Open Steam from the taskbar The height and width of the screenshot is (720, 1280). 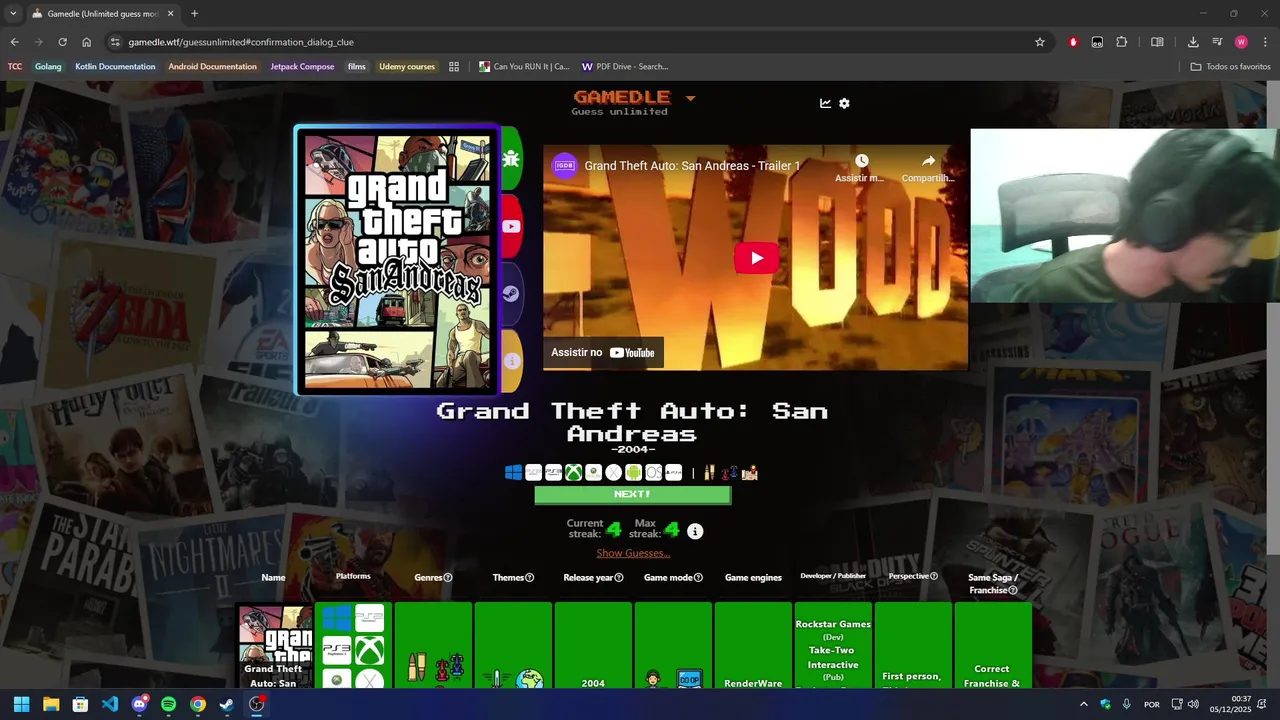(x=227, y=704)
